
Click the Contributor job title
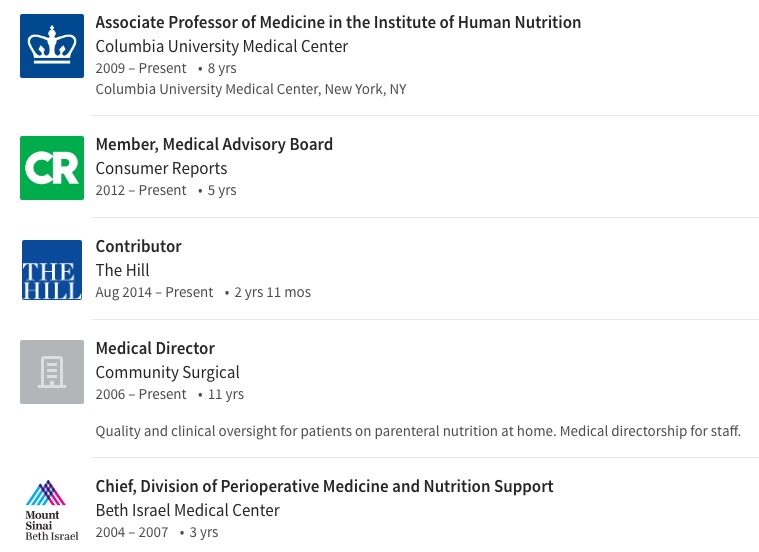pyautogui.click(x=138, y=246)
